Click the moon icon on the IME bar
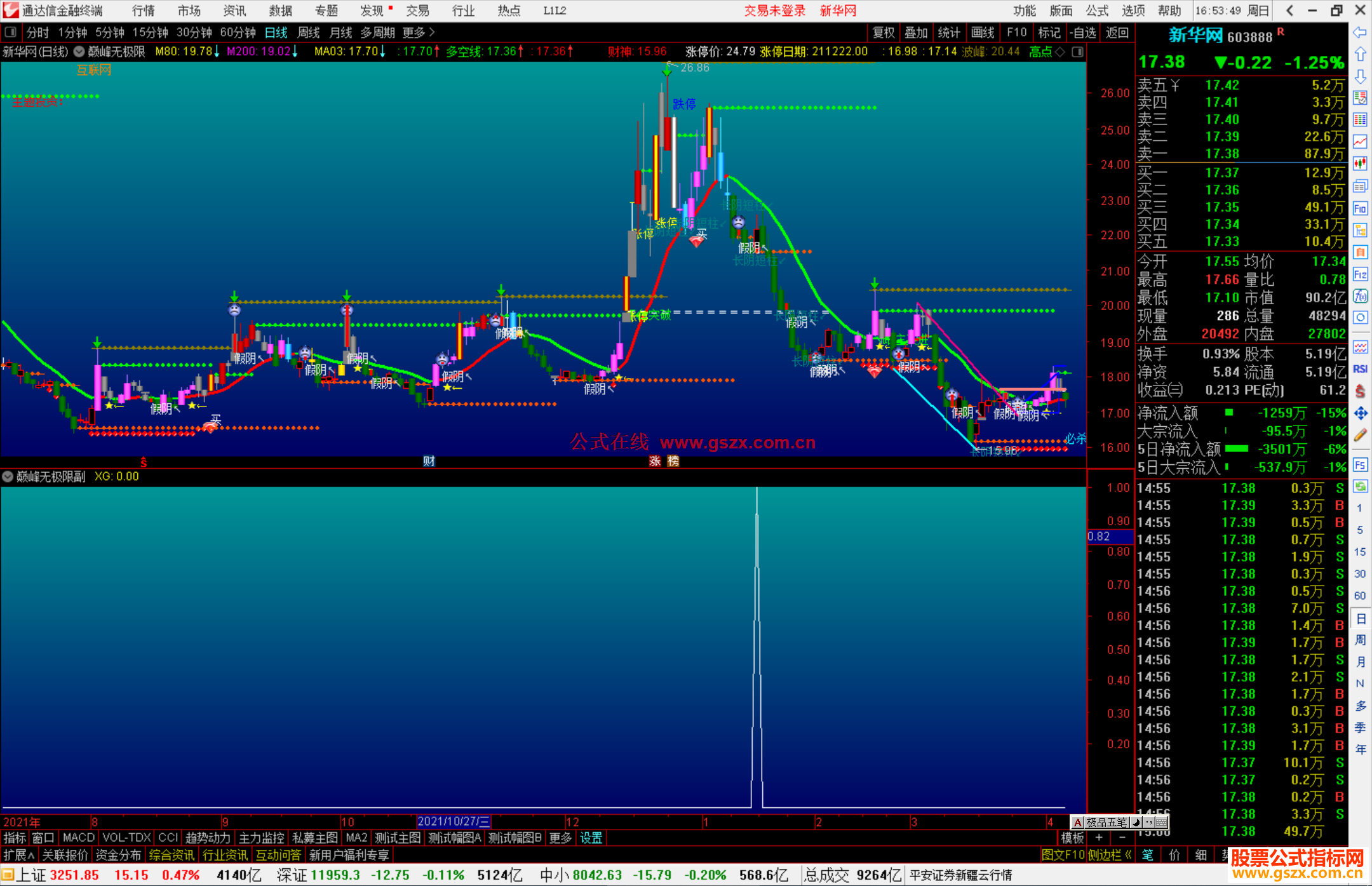 click(1137, 822)
